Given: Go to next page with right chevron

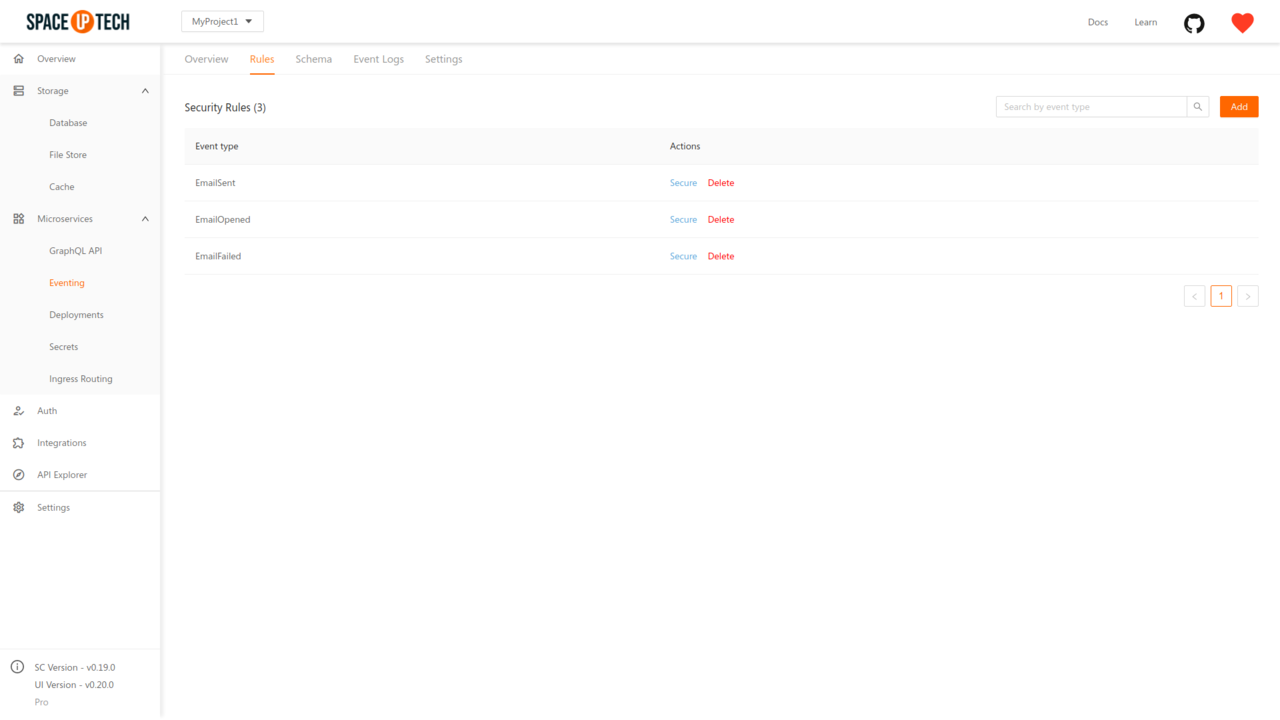Looking at the screenshot, I should tap(1248, 296).
